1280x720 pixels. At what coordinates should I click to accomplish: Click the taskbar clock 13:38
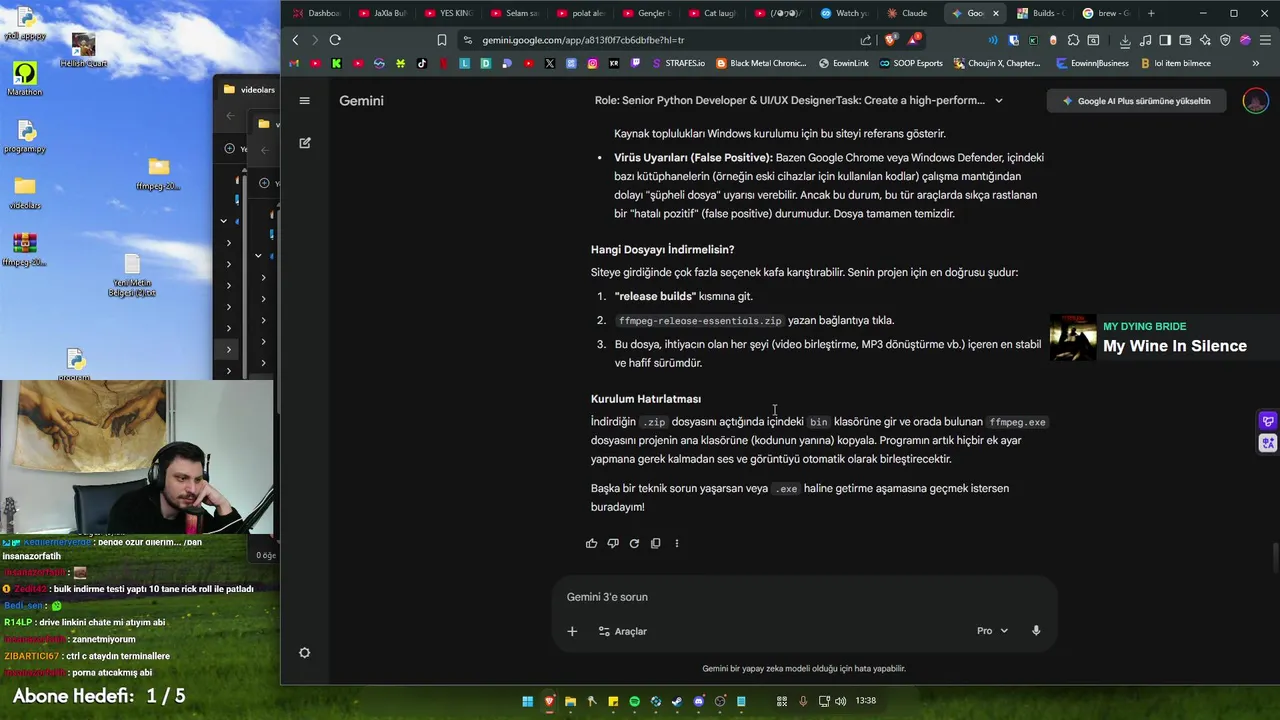(x=866, y=701)
